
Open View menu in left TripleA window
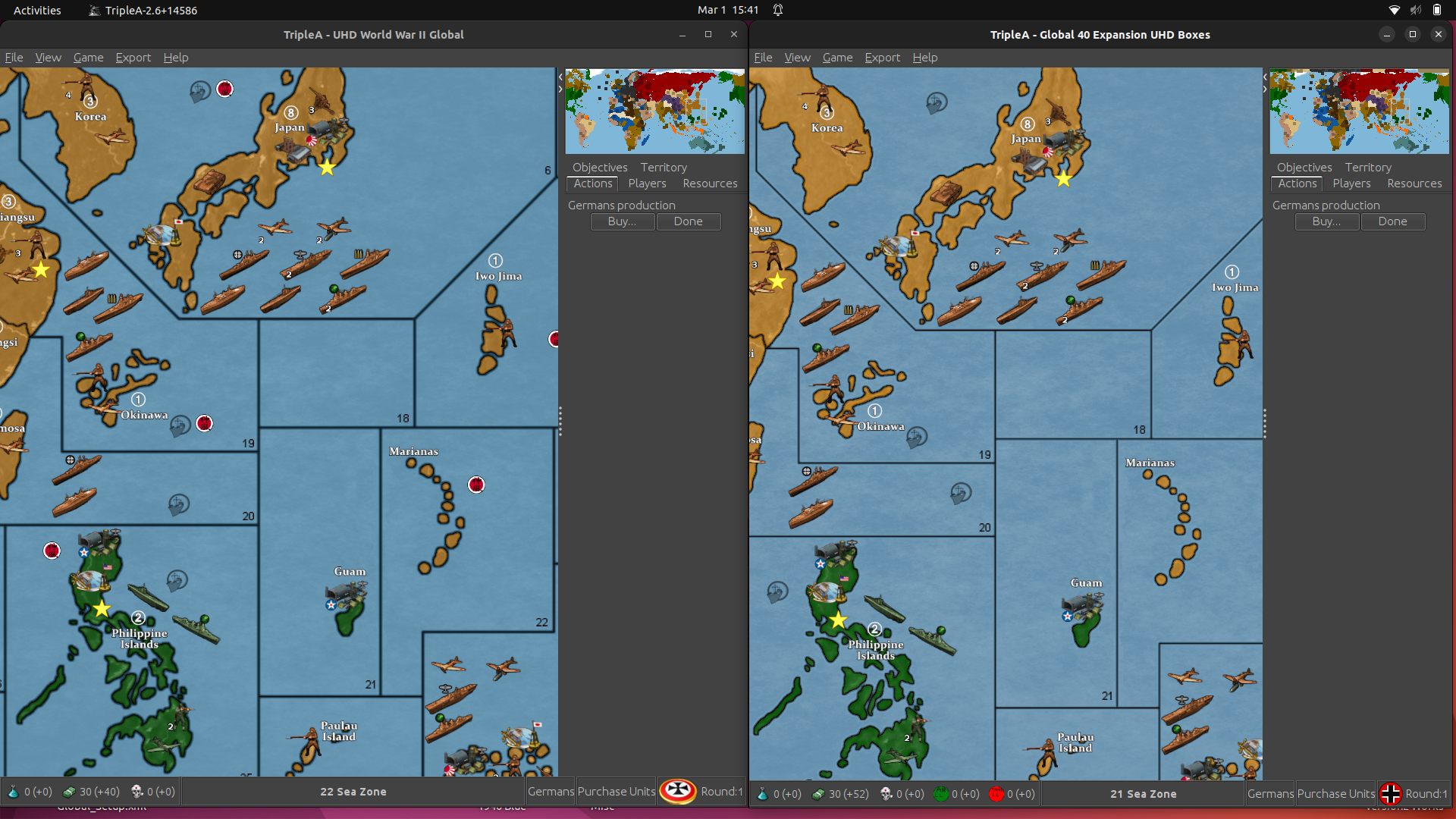[x=48, y=58]
